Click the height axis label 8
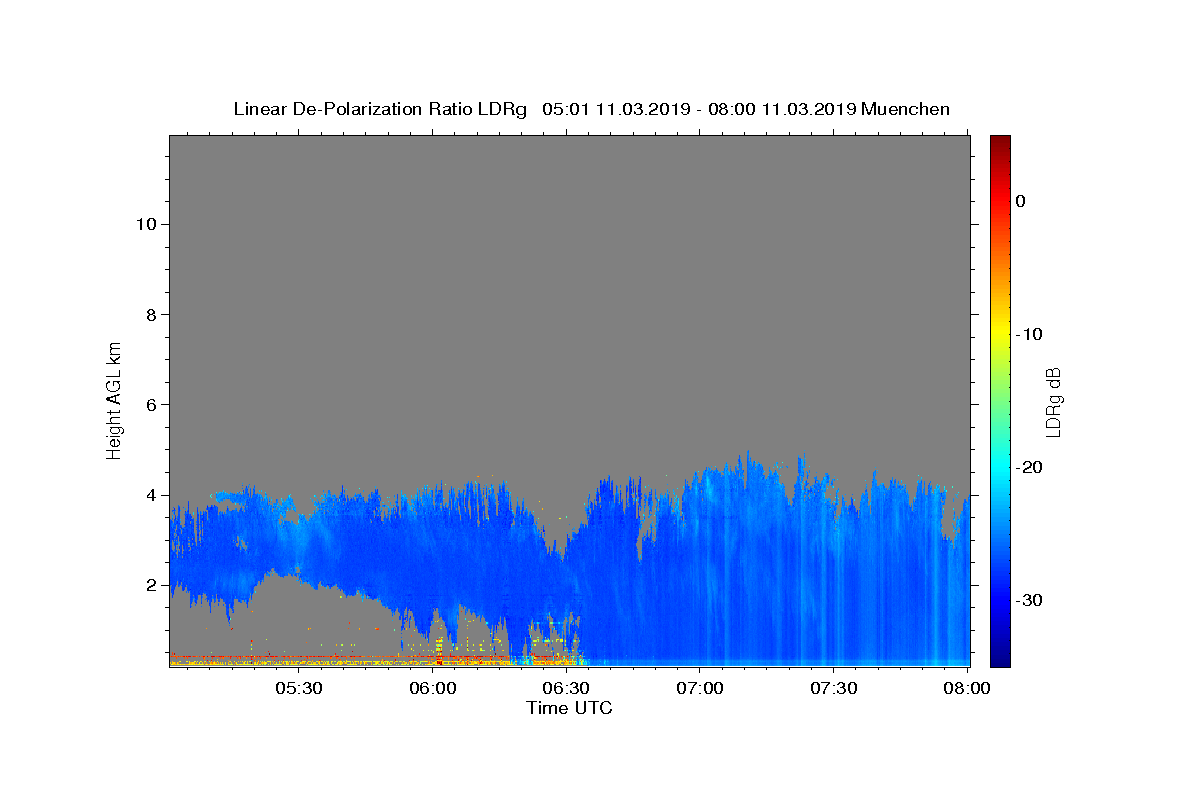Viewport: 1200px width, 800px height. point(150,314)
